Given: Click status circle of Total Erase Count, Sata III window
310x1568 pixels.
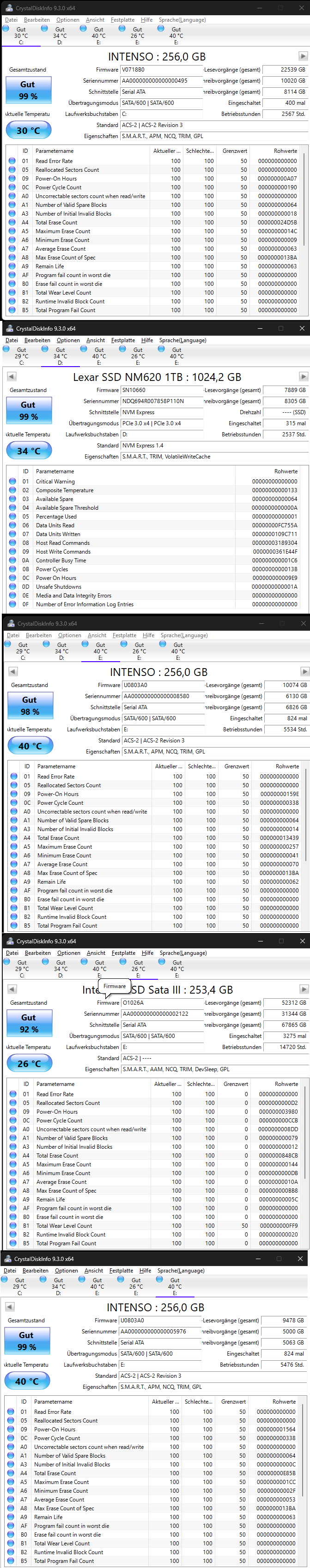Looking at the screenshot, I should pos(13,1155).
